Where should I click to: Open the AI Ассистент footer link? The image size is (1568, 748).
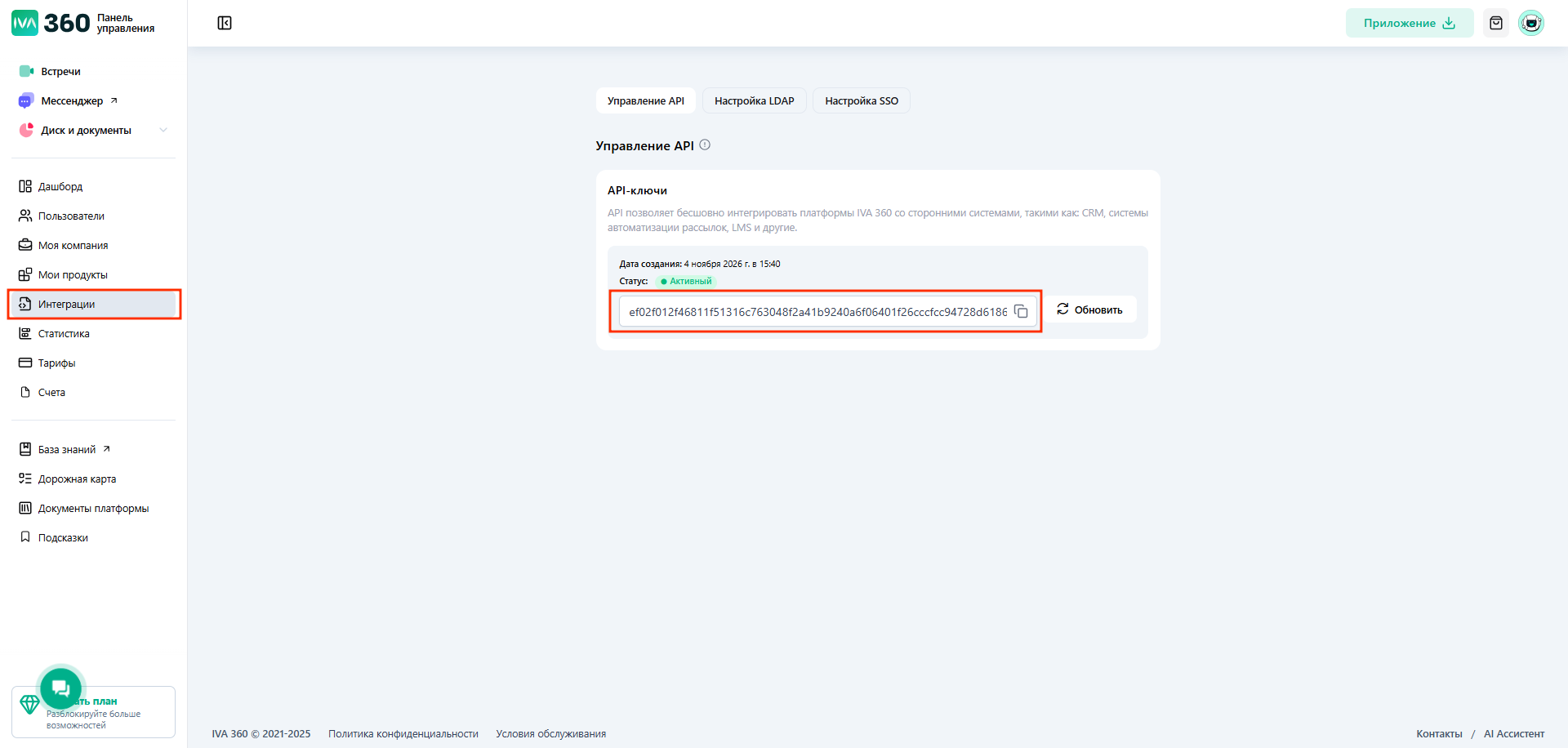[1513, 734]
